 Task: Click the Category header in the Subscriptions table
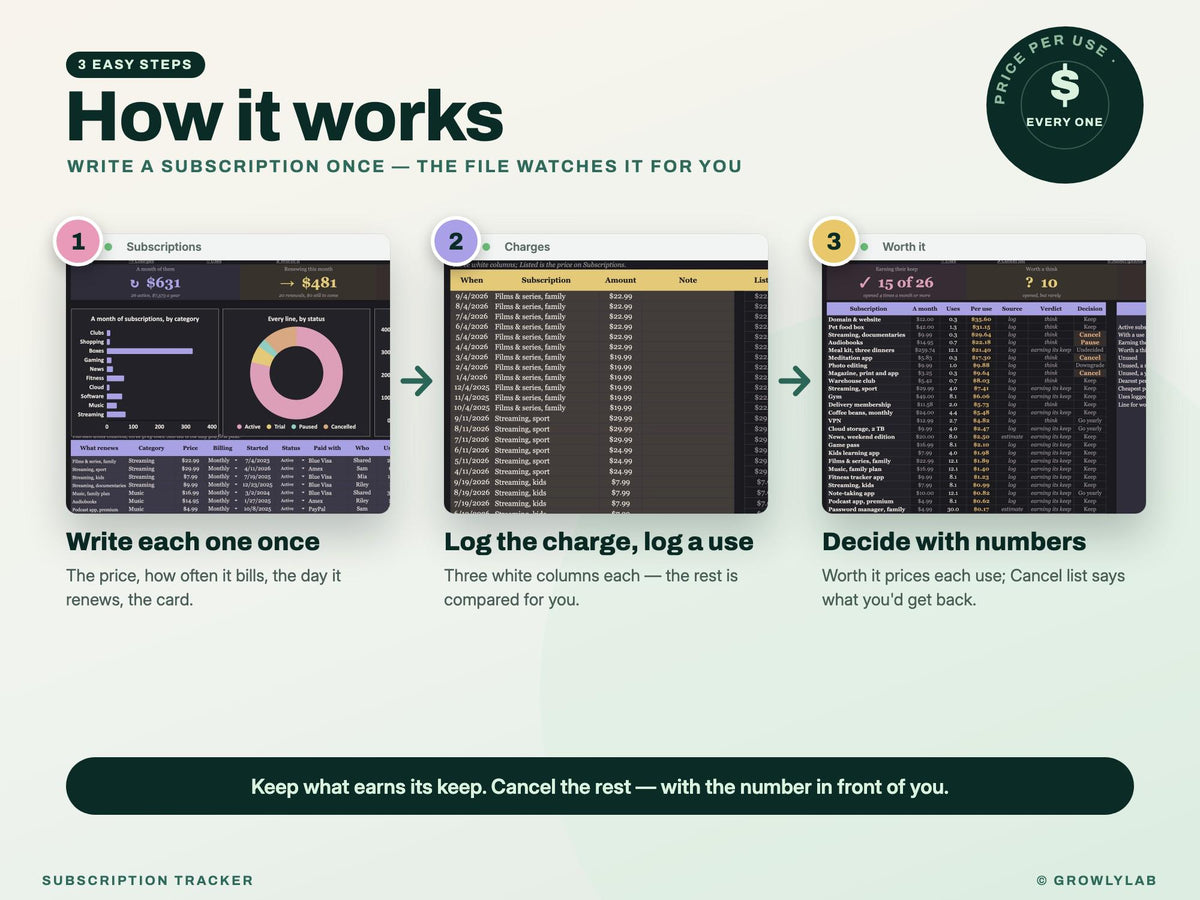[151, 448]
